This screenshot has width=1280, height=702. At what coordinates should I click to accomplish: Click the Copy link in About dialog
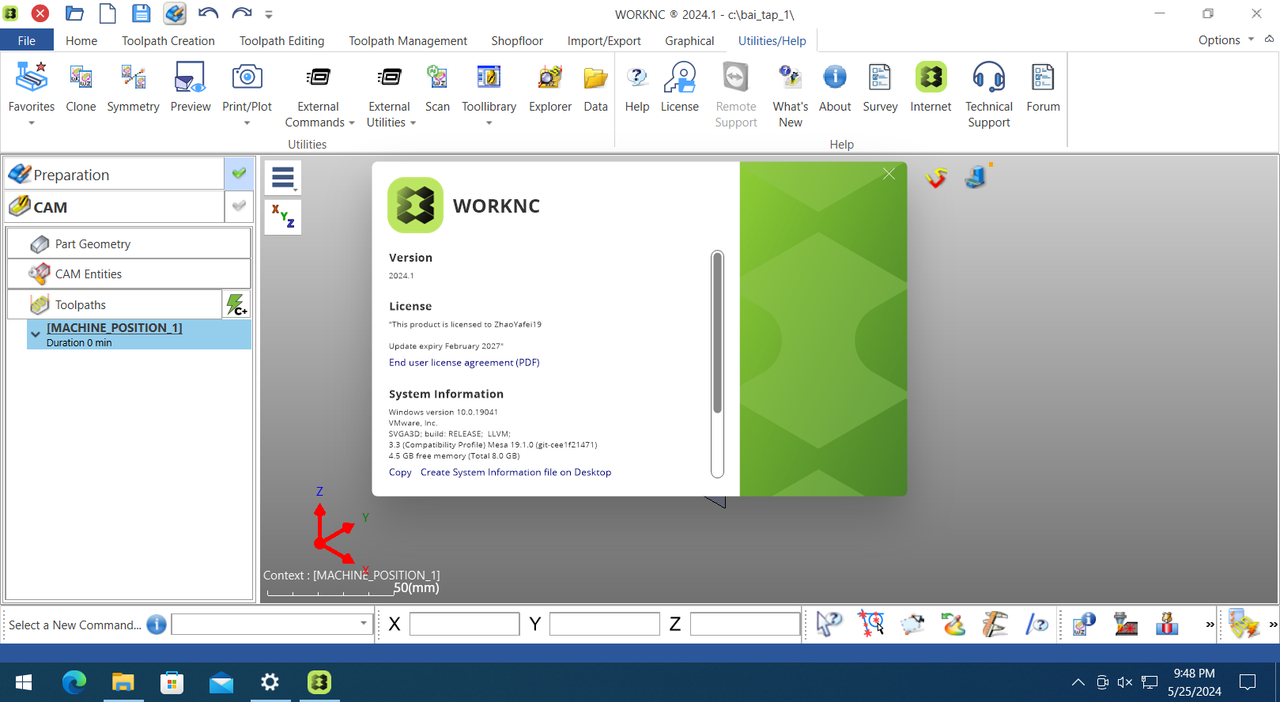click(400, 472)
